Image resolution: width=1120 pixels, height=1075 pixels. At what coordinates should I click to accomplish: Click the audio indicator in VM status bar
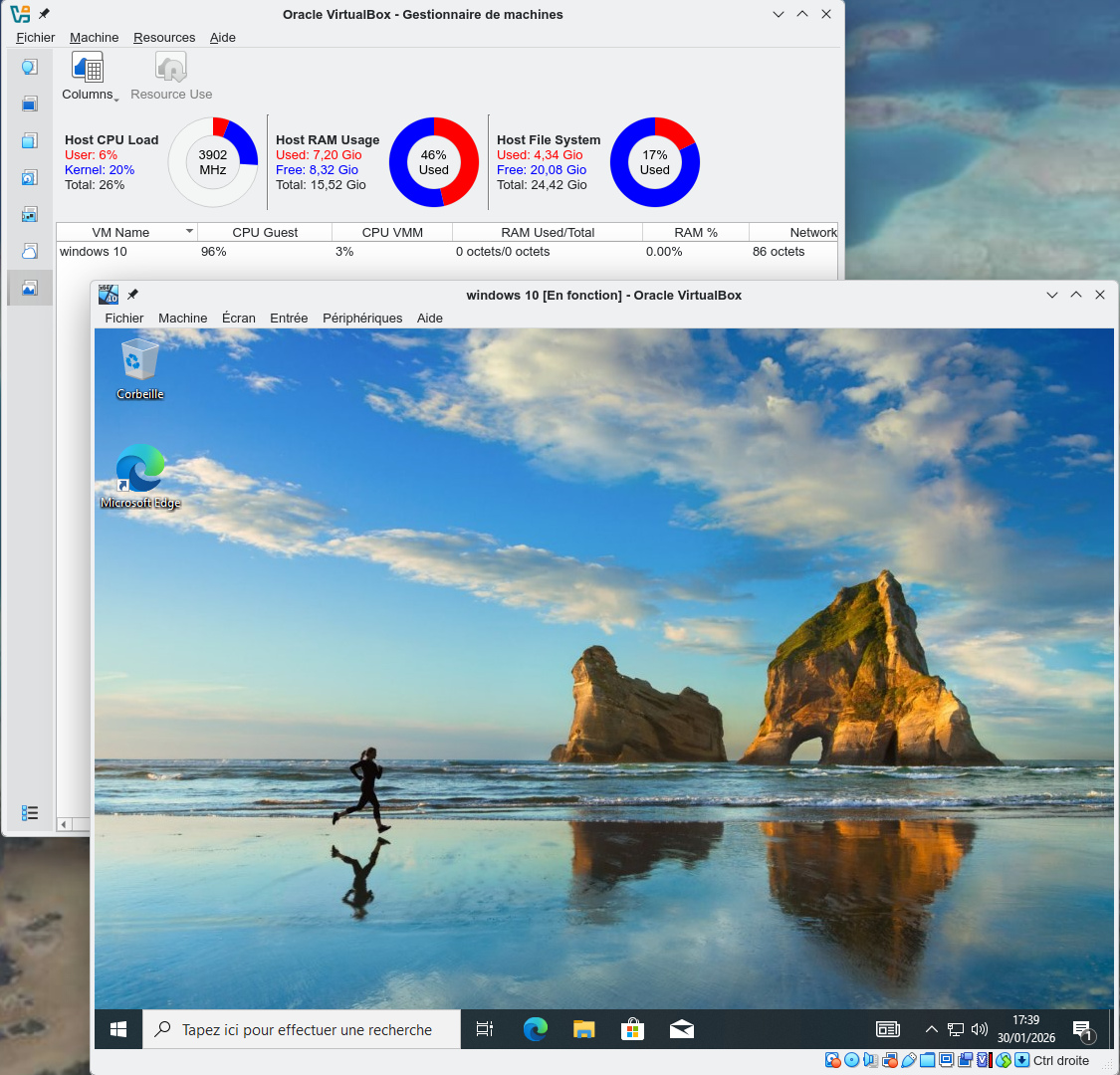click(x=871, y=1060)
